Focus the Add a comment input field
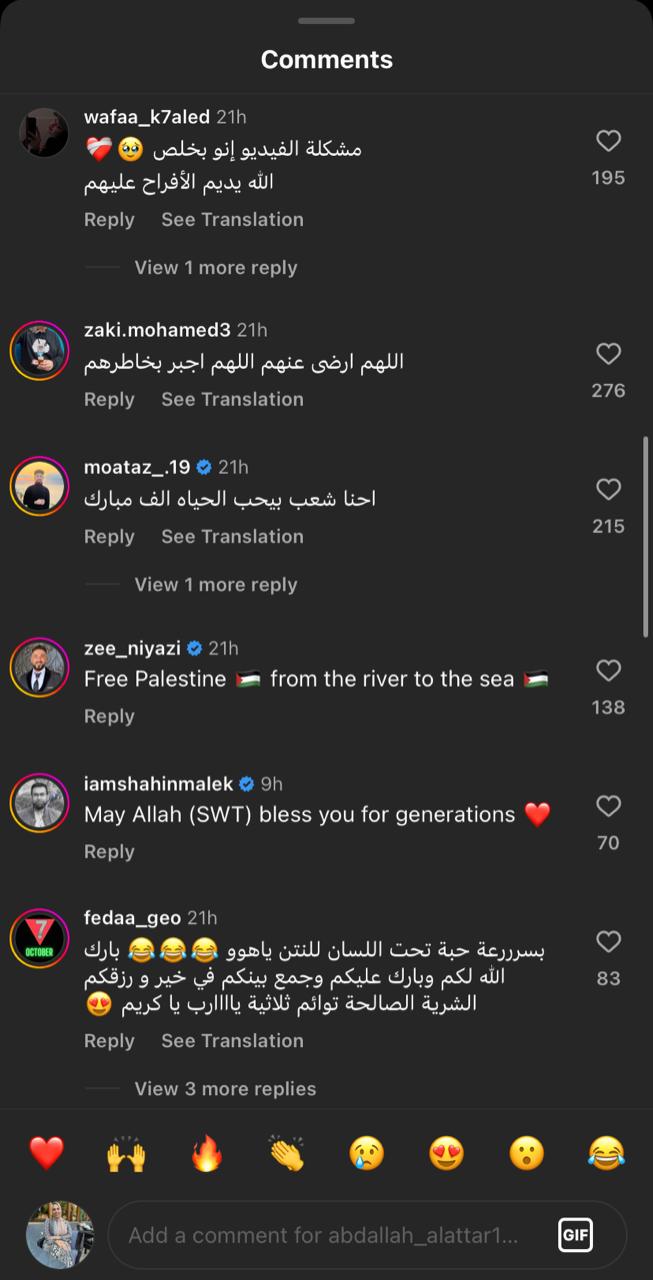The width and height of the screenshot is (653, 1280). [x=323, y=1235]
